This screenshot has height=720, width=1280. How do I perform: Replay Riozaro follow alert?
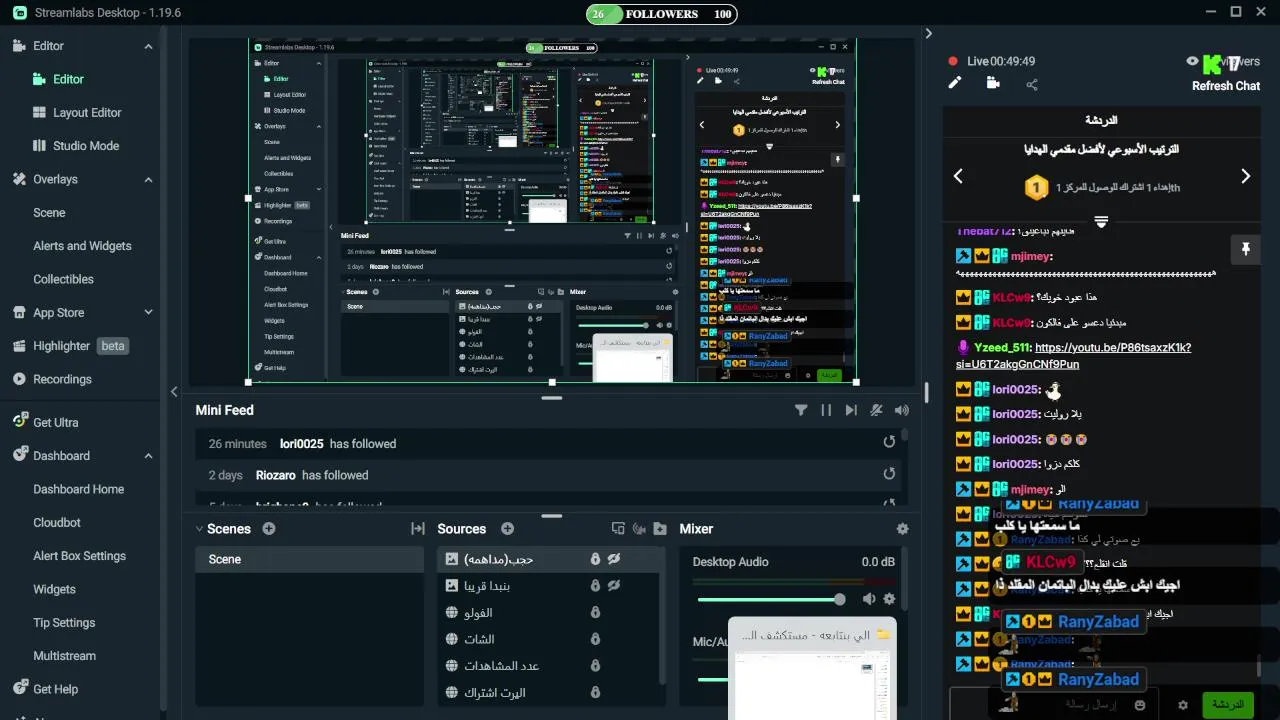[x=889, y=474]
